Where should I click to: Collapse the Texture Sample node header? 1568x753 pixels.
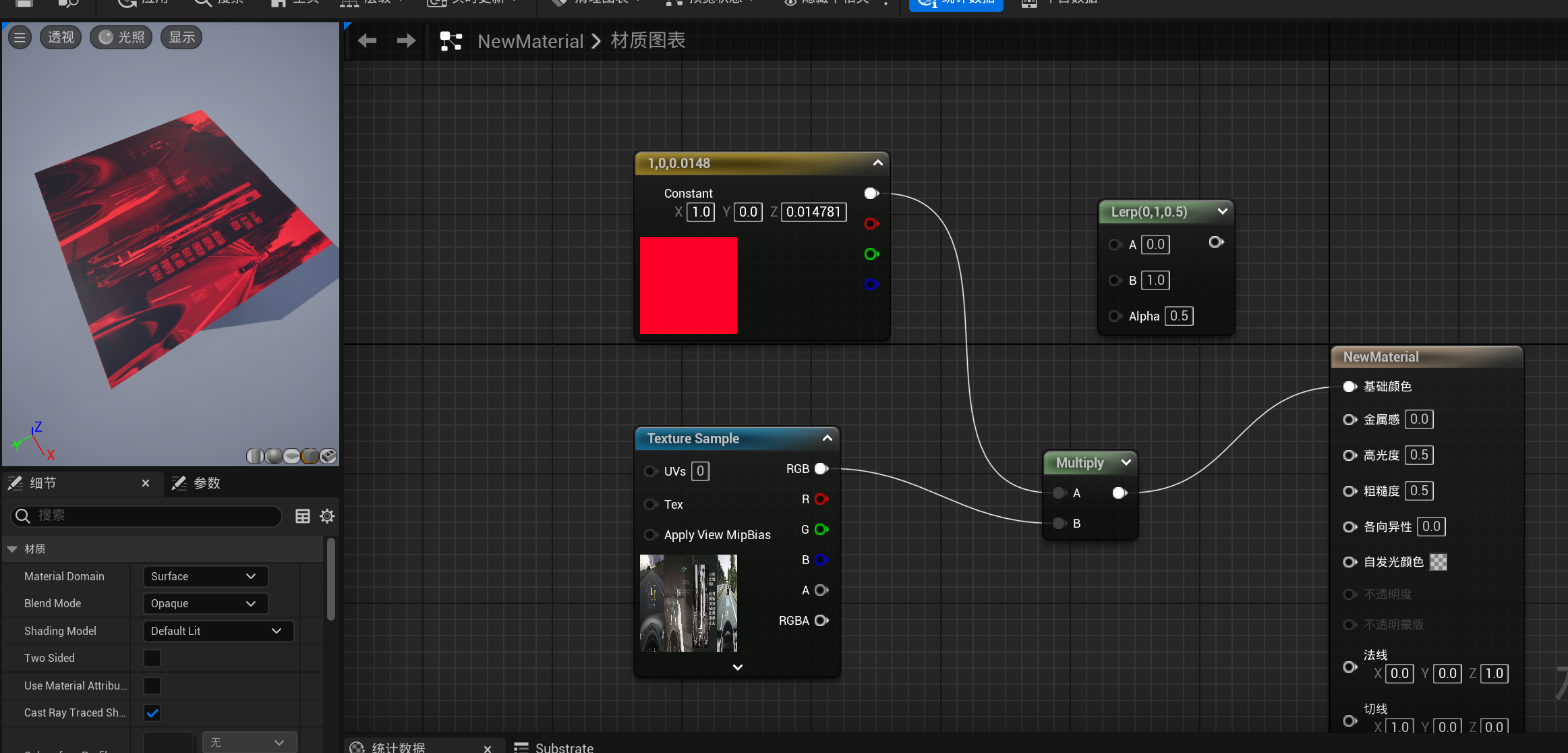pyautogui.click(x=827, y=439)
